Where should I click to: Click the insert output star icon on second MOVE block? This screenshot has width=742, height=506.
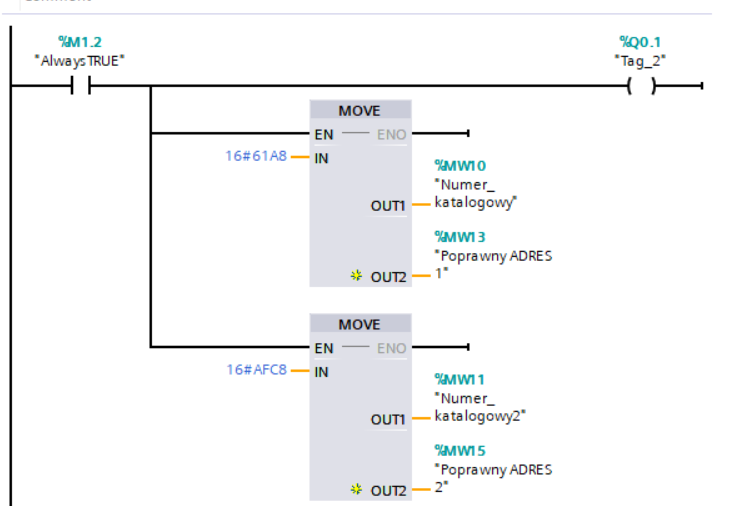356,490
